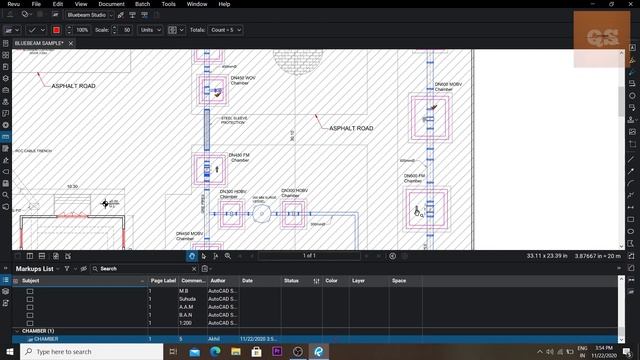Activate the Zoom tool
The width and height of the screenshot is (640, 360).
(228, 256)
